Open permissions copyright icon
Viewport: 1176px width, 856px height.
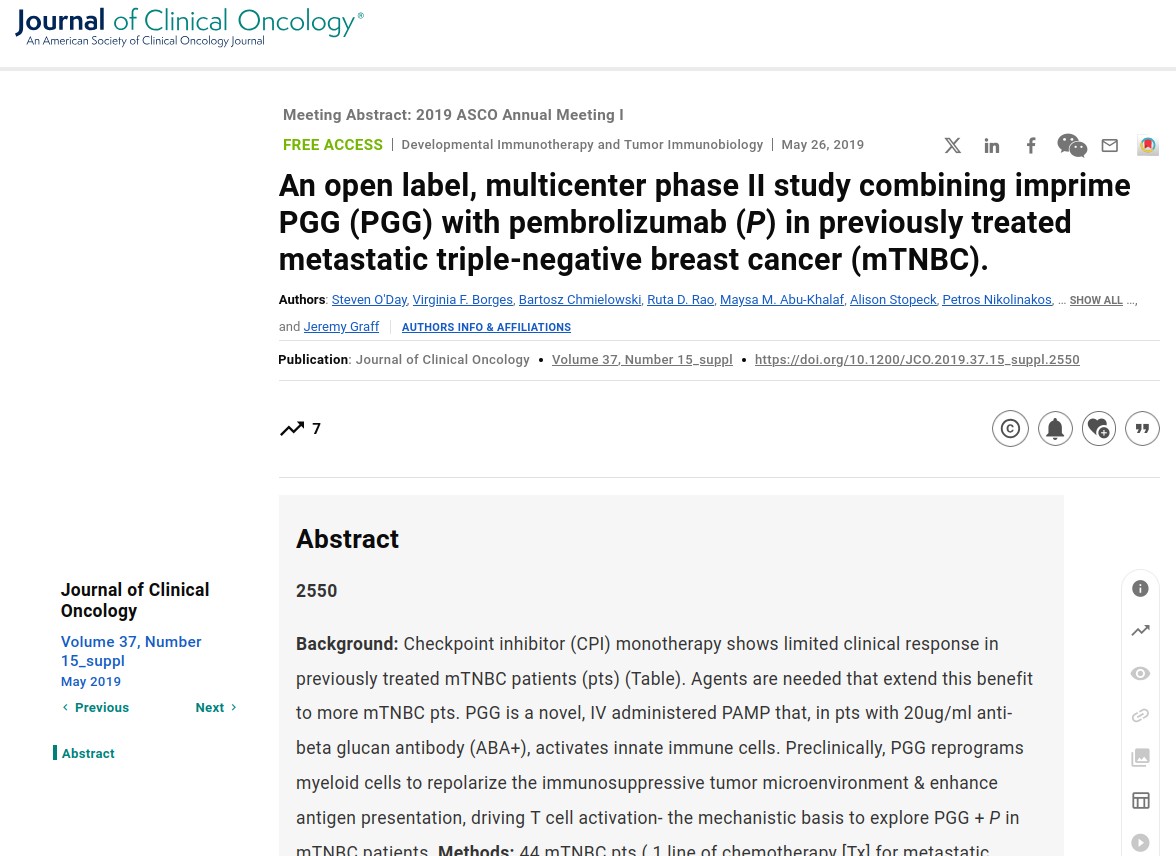(1010, 428)
